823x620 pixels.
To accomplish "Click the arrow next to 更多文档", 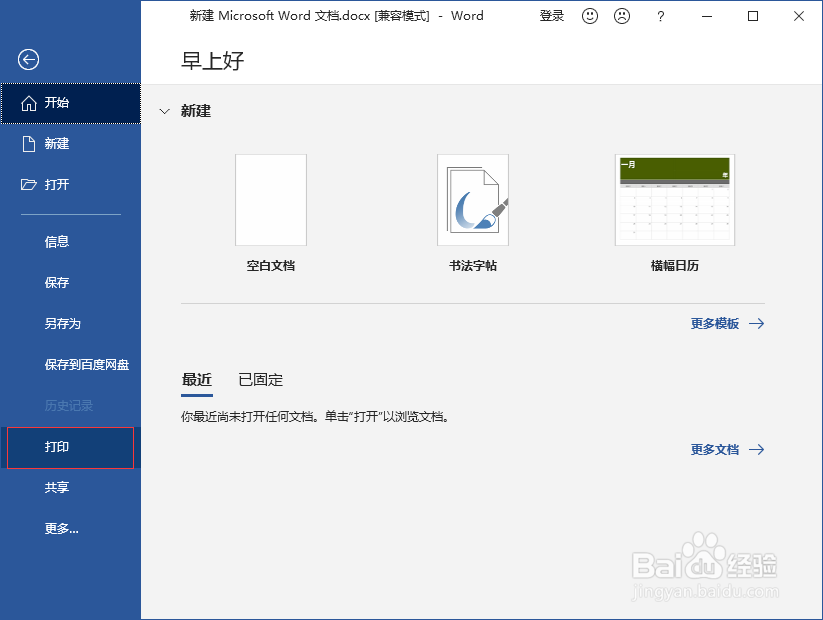I will (x=756, y=449).
